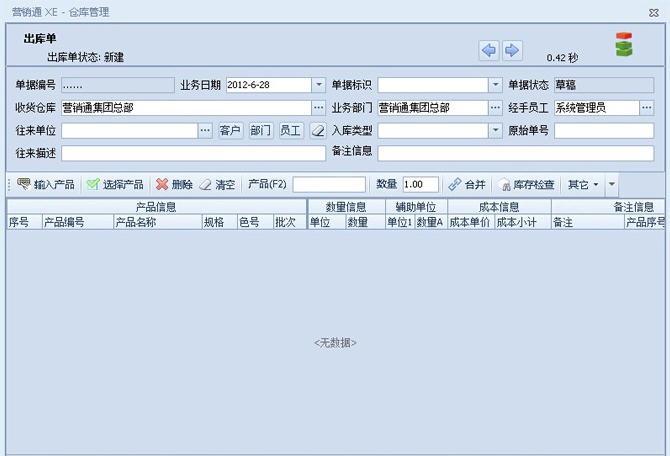Expand the toolbar overflow arrow after 其它

coord(611,185)
